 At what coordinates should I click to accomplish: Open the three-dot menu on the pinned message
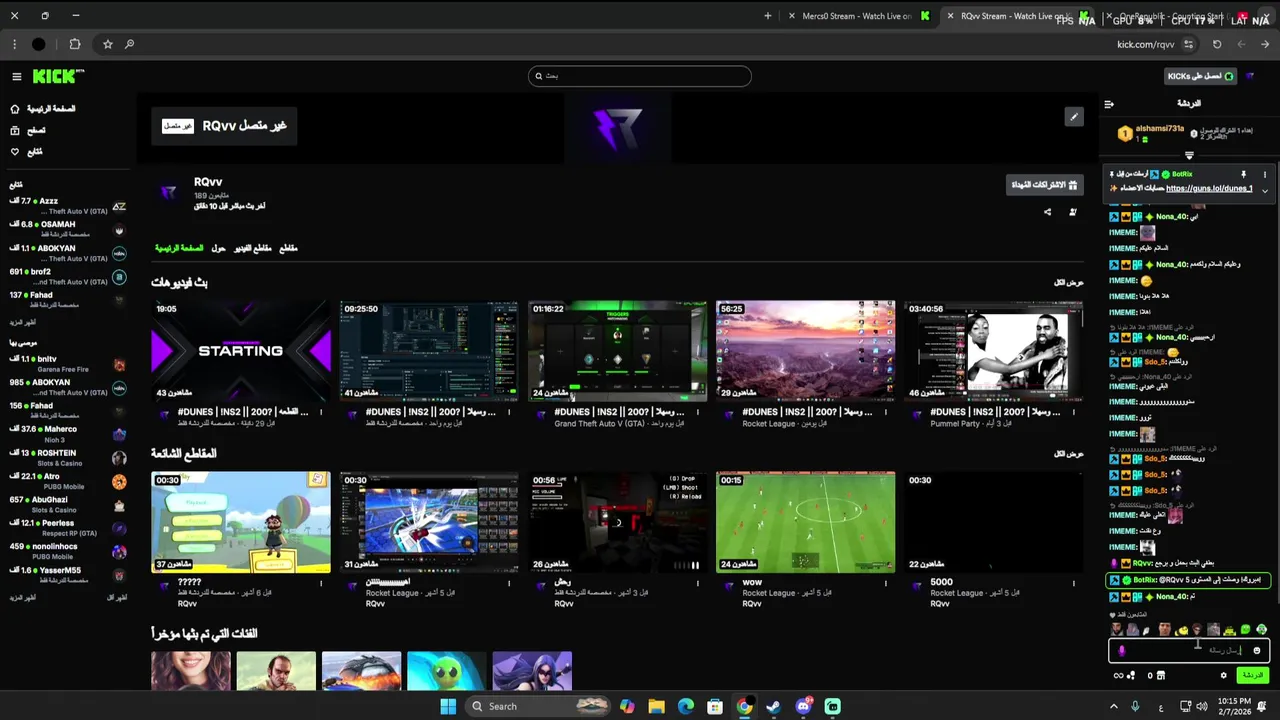click(1264, 174)
